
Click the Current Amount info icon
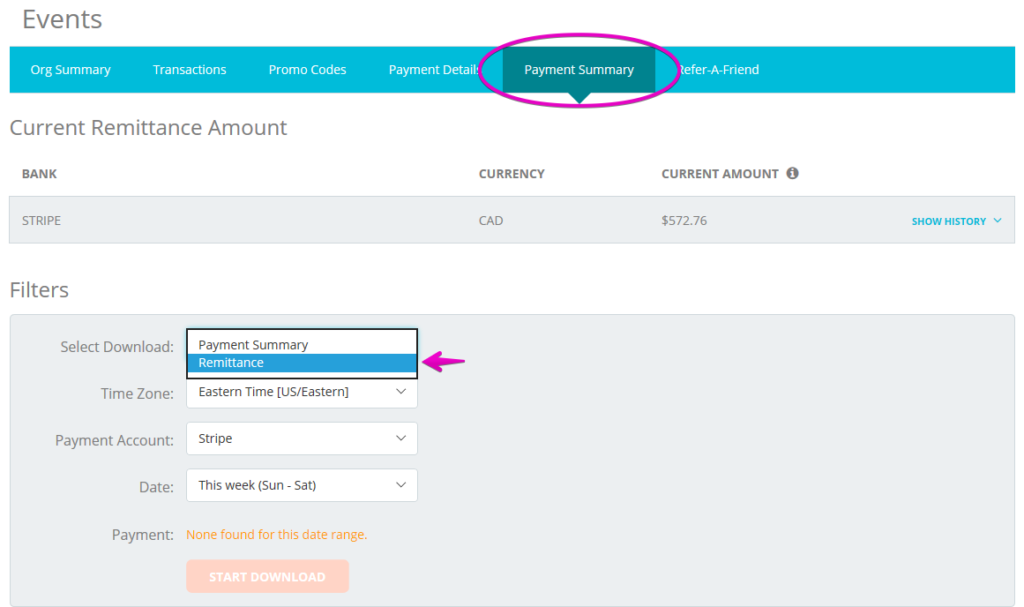pos(792,173)
